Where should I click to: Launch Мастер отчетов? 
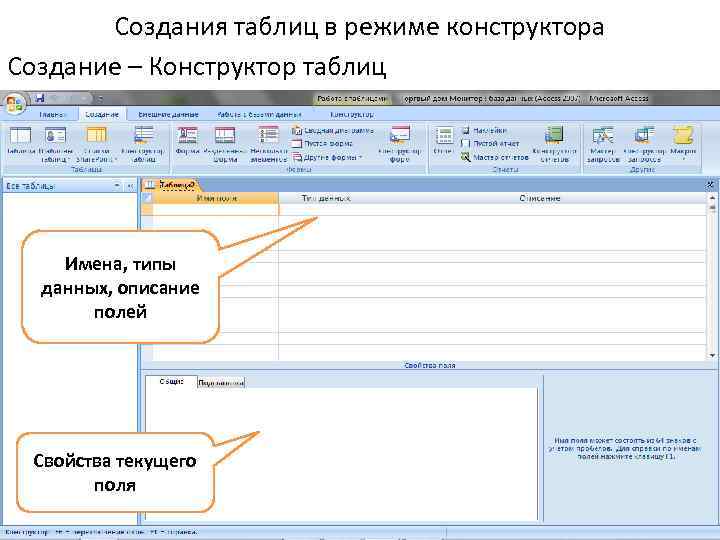[x=495, y=158]
